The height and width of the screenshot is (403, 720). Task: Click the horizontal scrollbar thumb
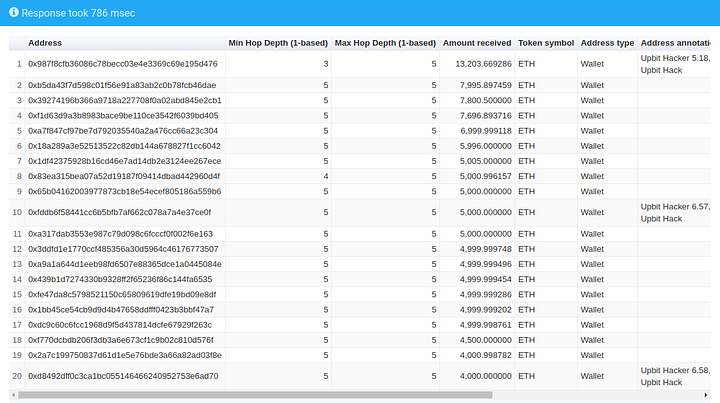pos(255,395)
